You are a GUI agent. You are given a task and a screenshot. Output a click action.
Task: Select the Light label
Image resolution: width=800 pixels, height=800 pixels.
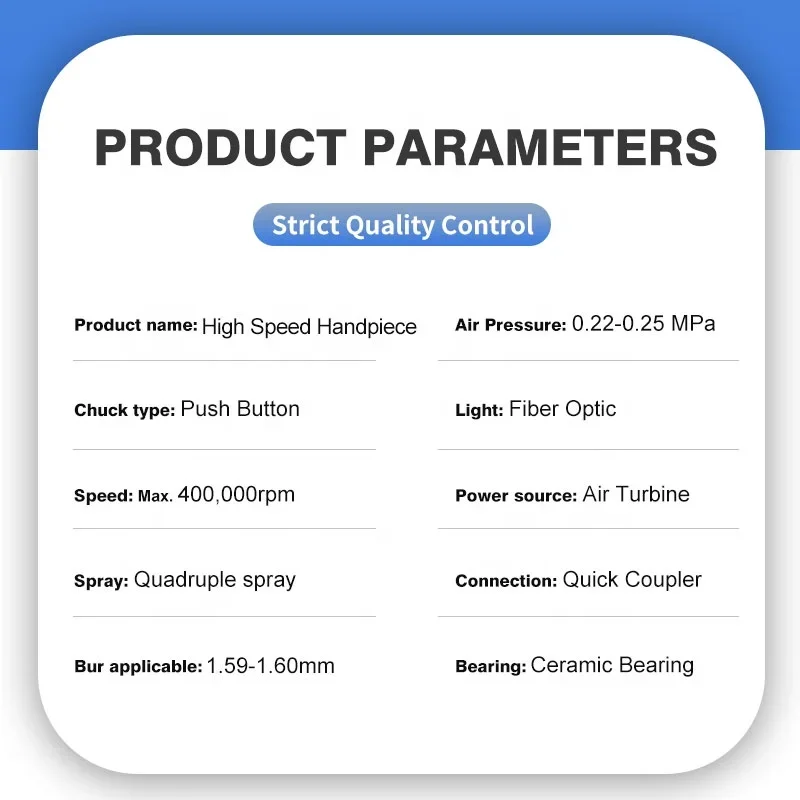tap(479, 410)
